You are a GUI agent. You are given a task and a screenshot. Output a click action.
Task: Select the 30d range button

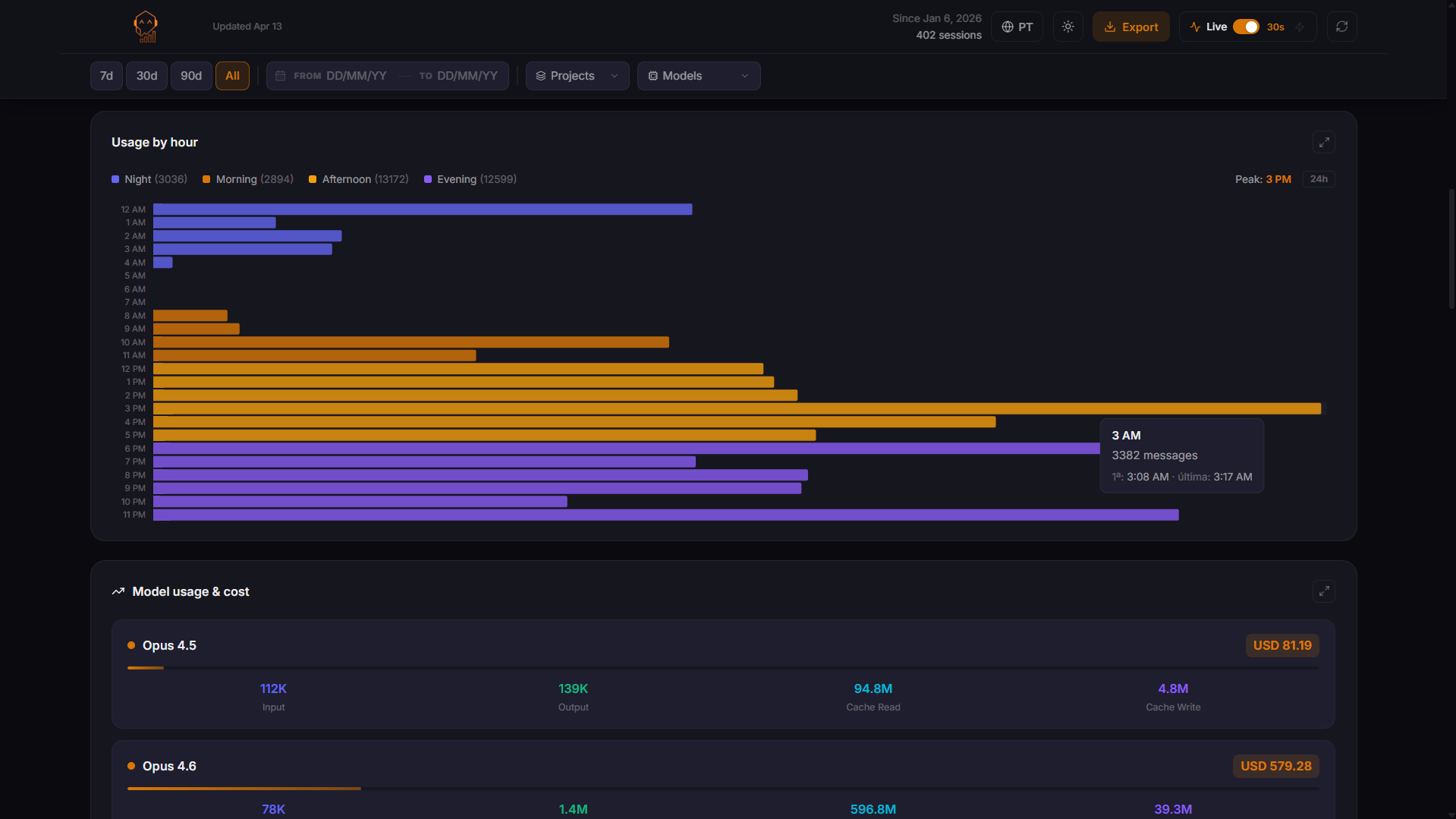(146, 76)
